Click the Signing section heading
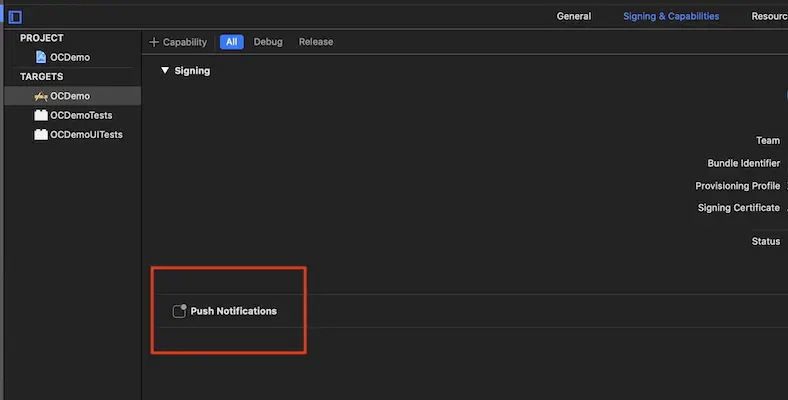 [192, 71]
